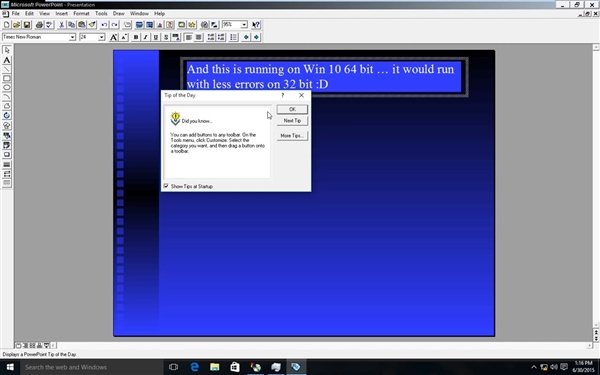Open the font name dropdown
This screenshot has height=375, width=600.
click(72, 37)
